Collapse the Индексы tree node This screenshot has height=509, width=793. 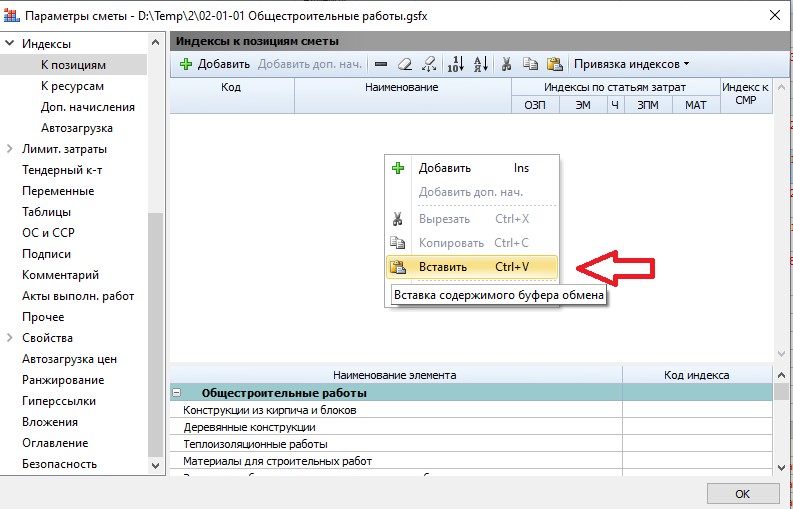click(11, 44)
